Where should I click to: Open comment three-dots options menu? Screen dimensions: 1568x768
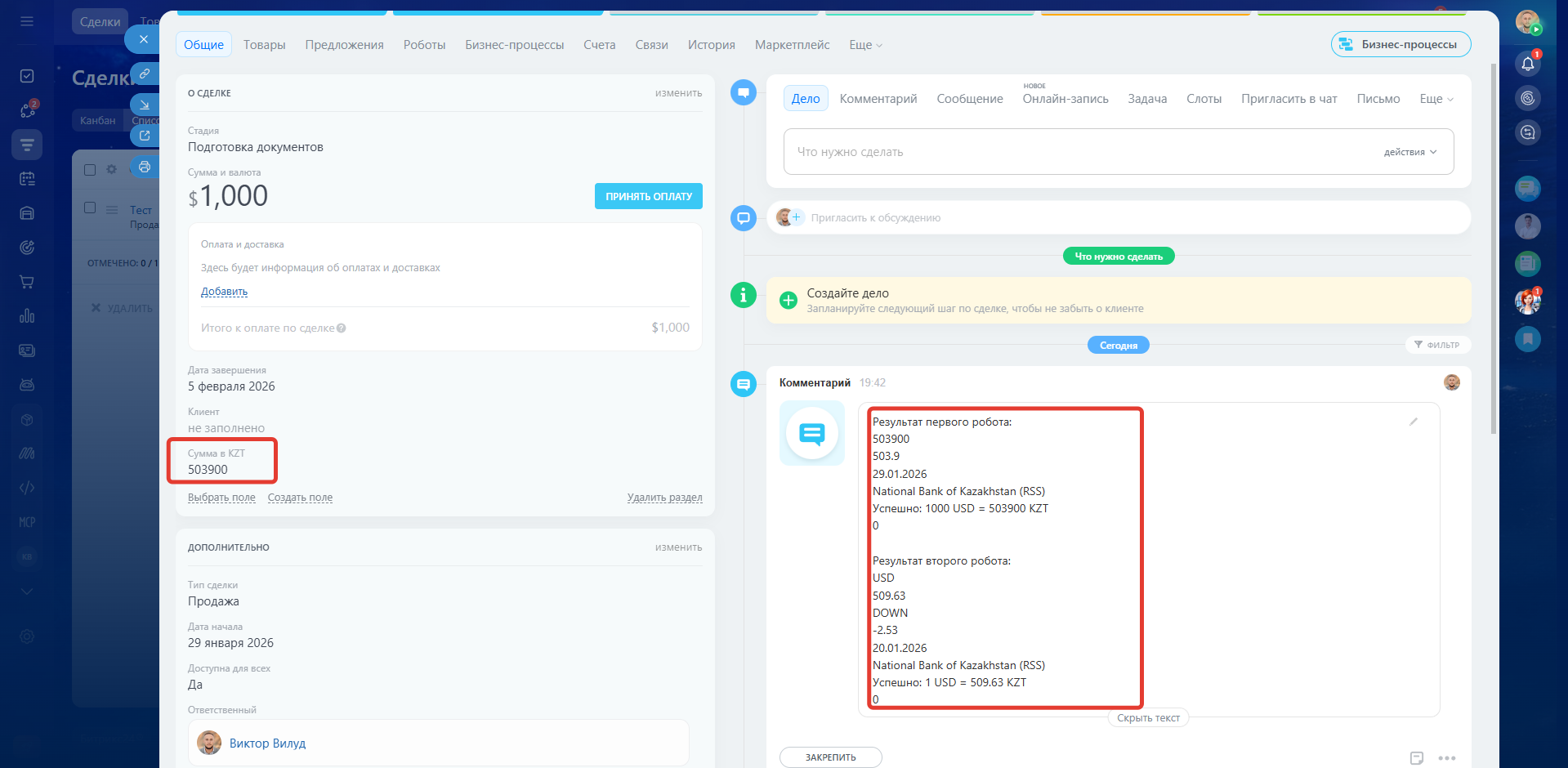(x=1446, y=758)
